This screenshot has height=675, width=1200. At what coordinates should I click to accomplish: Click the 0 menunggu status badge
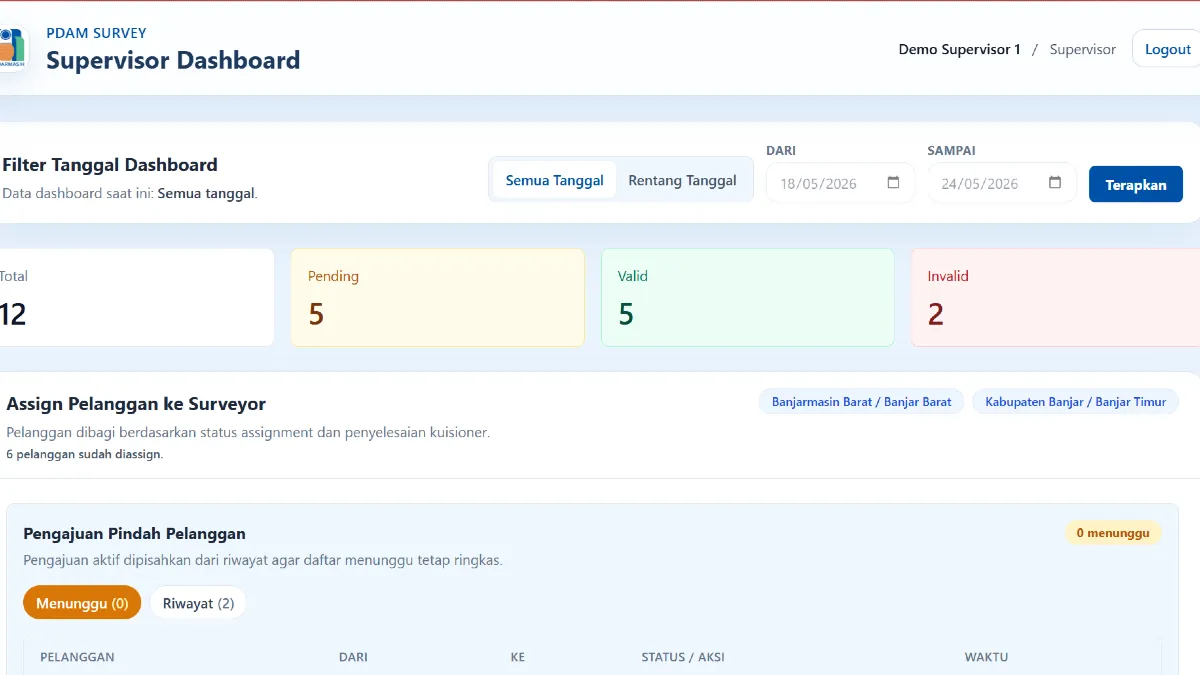[1113, 533]
